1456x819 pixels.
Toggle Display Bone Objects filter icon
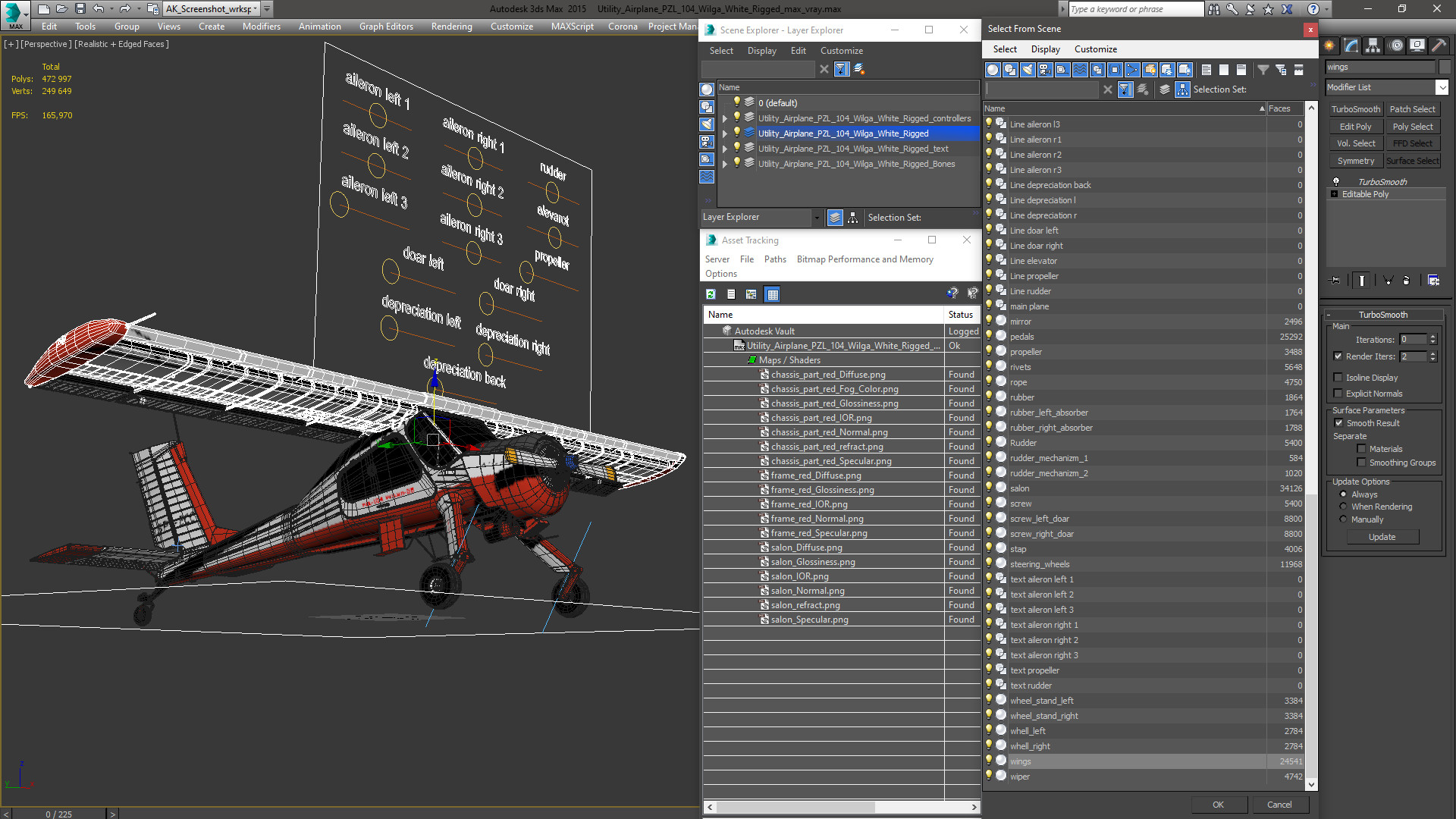(x=1132, y=70)
